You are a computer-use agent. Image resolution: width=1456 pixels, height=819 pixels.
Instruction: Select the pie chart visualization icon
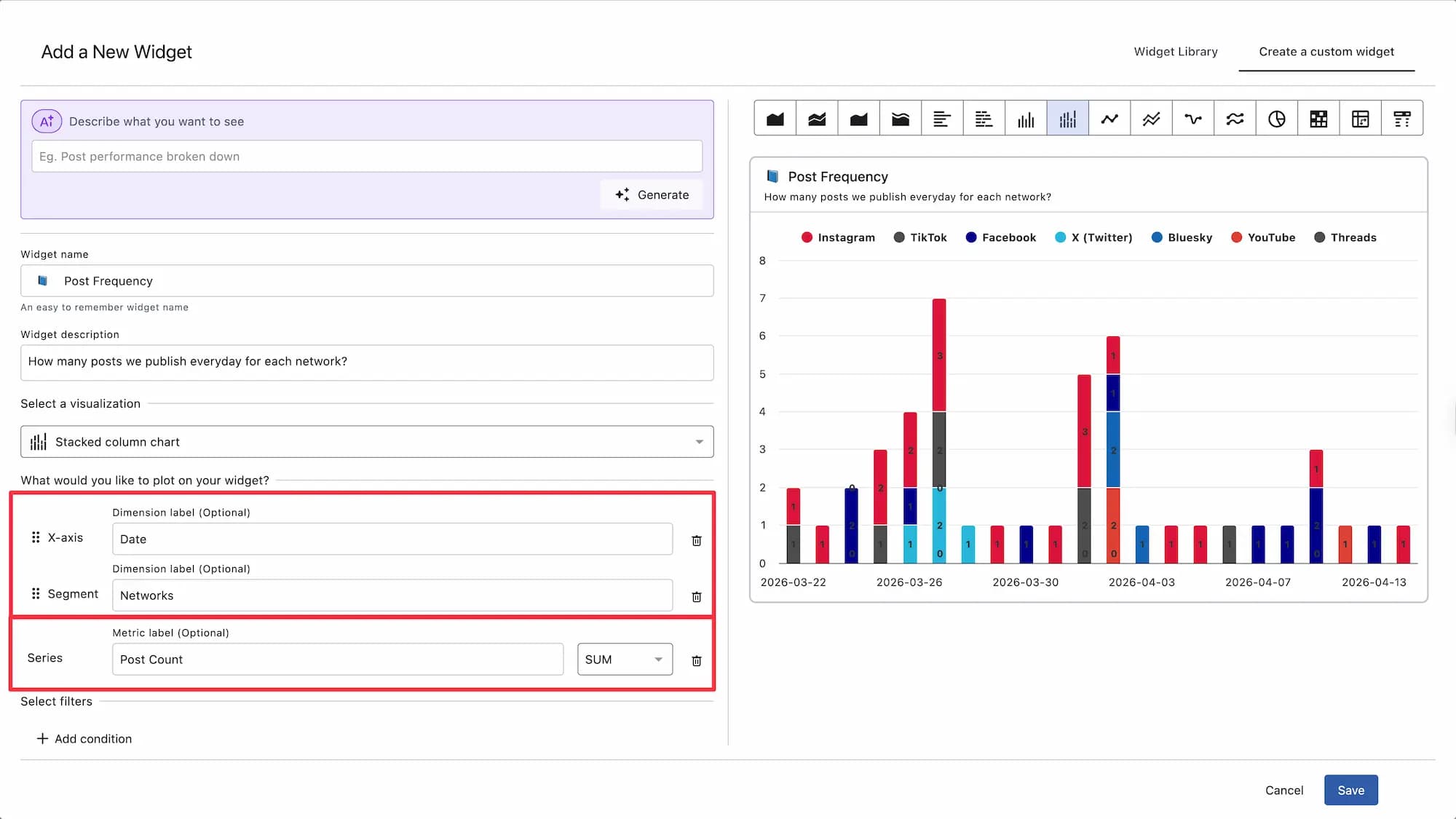coord(1276,119)
